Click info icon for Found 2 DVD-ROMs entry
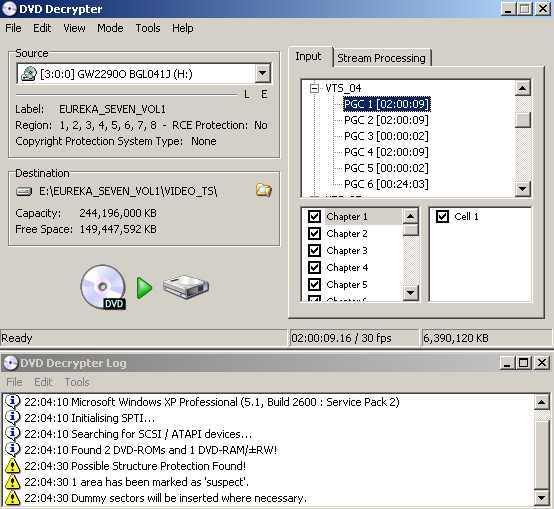The image size is (554, 509). 12,450
